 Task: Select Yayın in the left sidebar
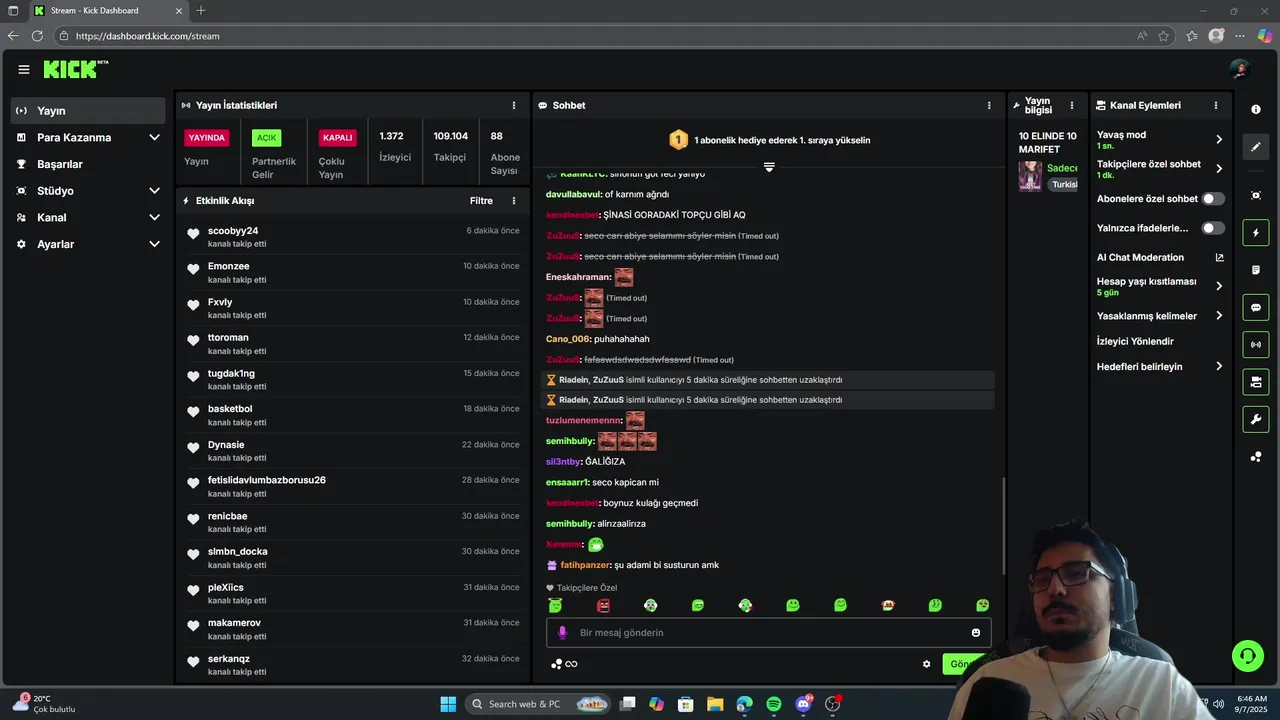coord(88,111)
